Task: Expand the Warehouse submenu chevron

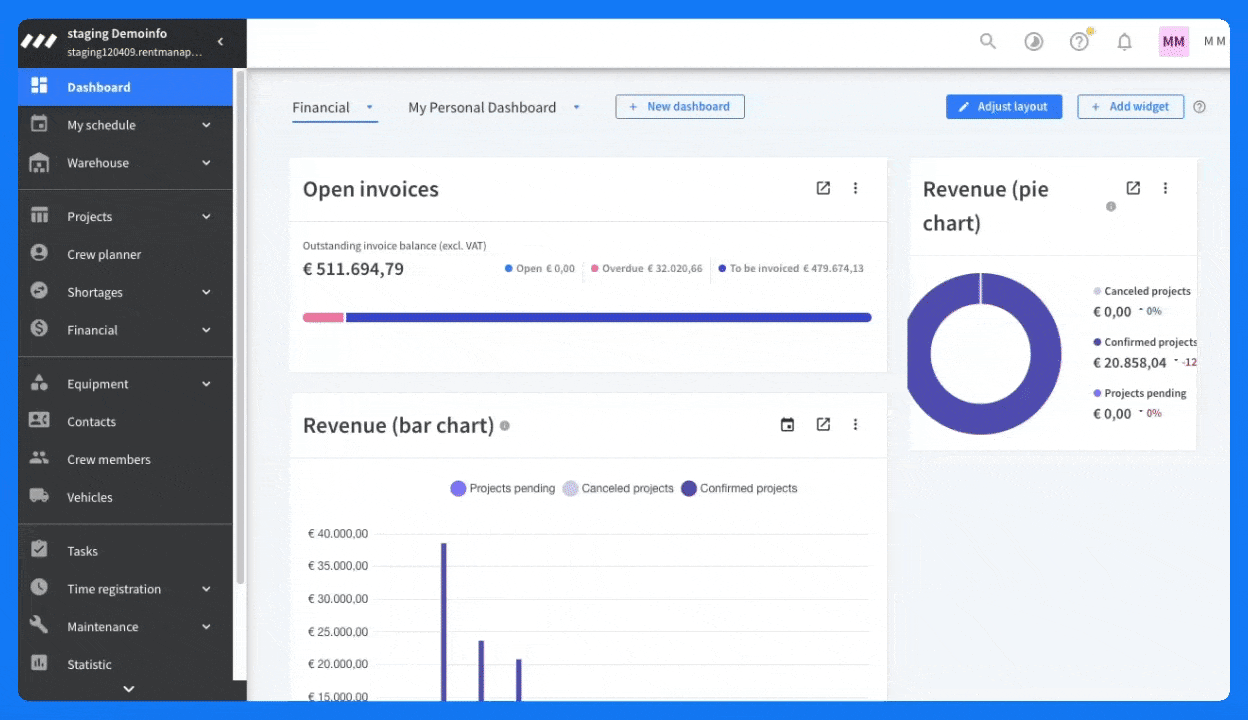Action: 206,163
